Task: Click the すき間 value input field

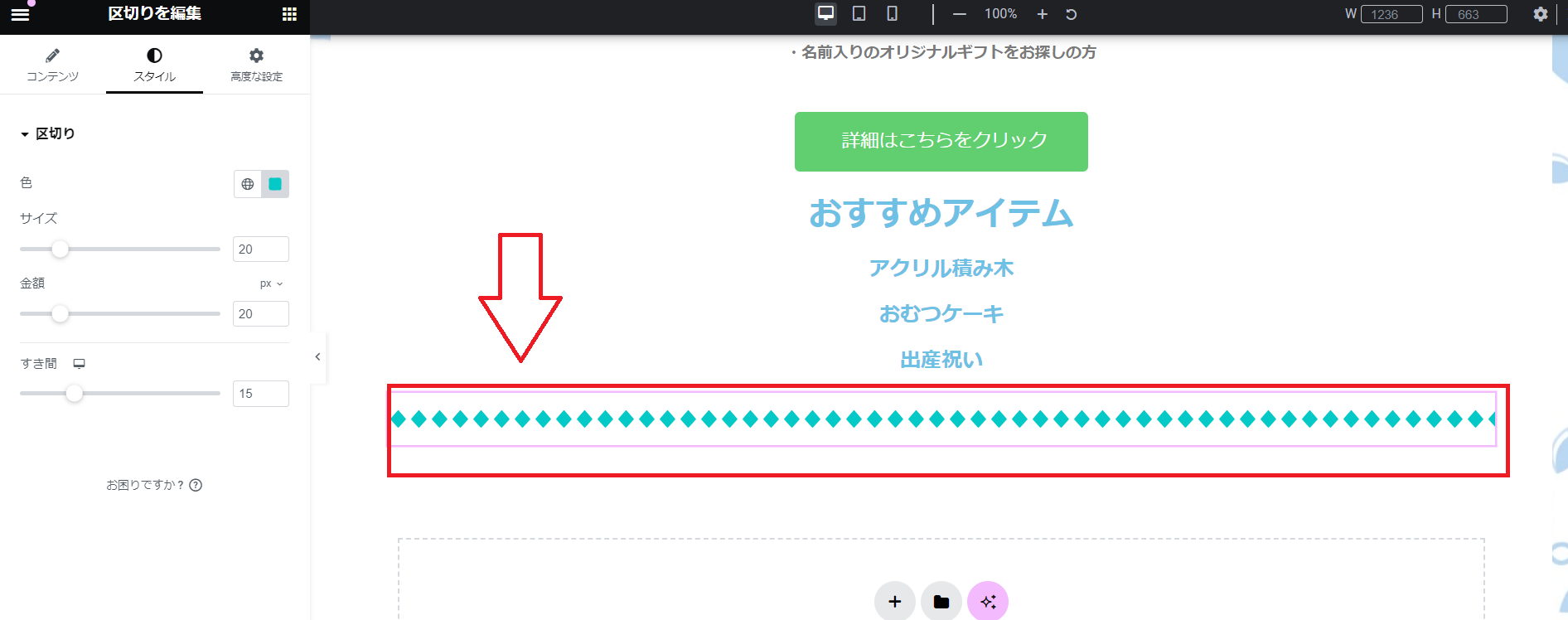Action: (x=260, y=394)
